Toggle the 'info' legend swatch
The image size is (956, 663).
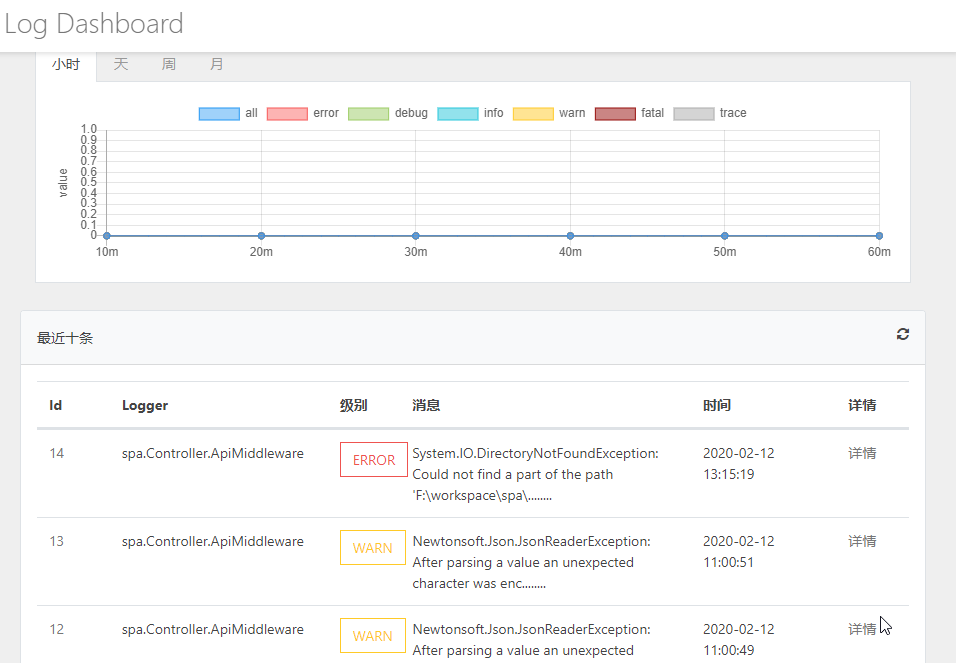tap(458, 113)
